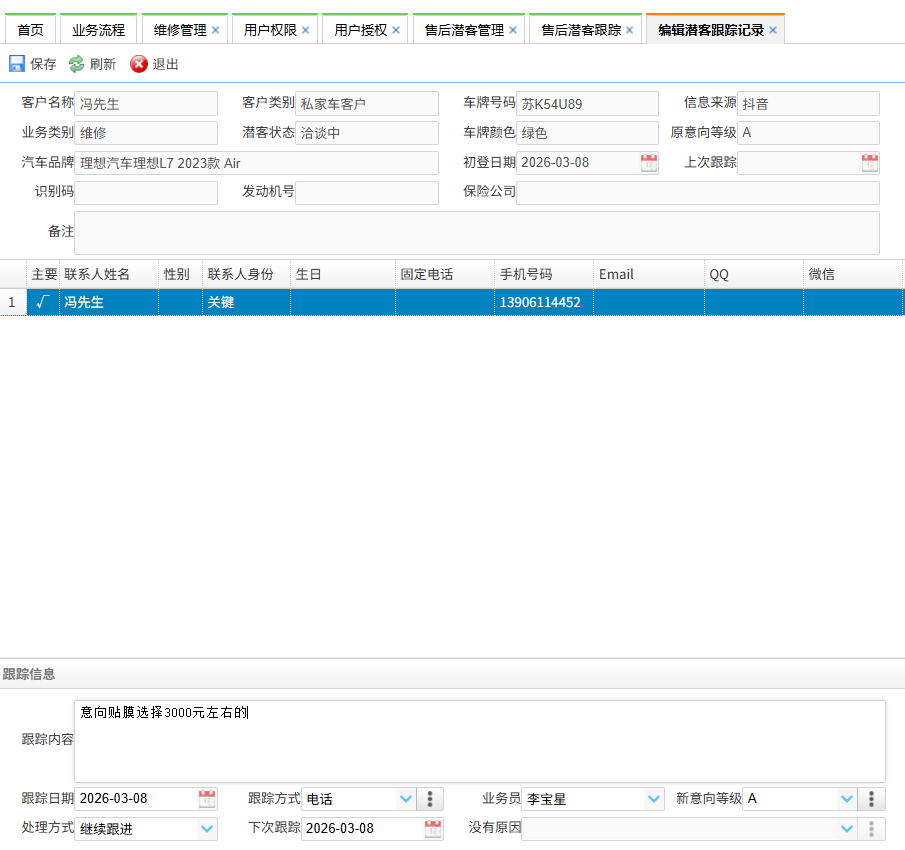Viewport: 905px width, 850px height.
Task: Open calendar picker for 初登日期 field
Action: (648, 162)
